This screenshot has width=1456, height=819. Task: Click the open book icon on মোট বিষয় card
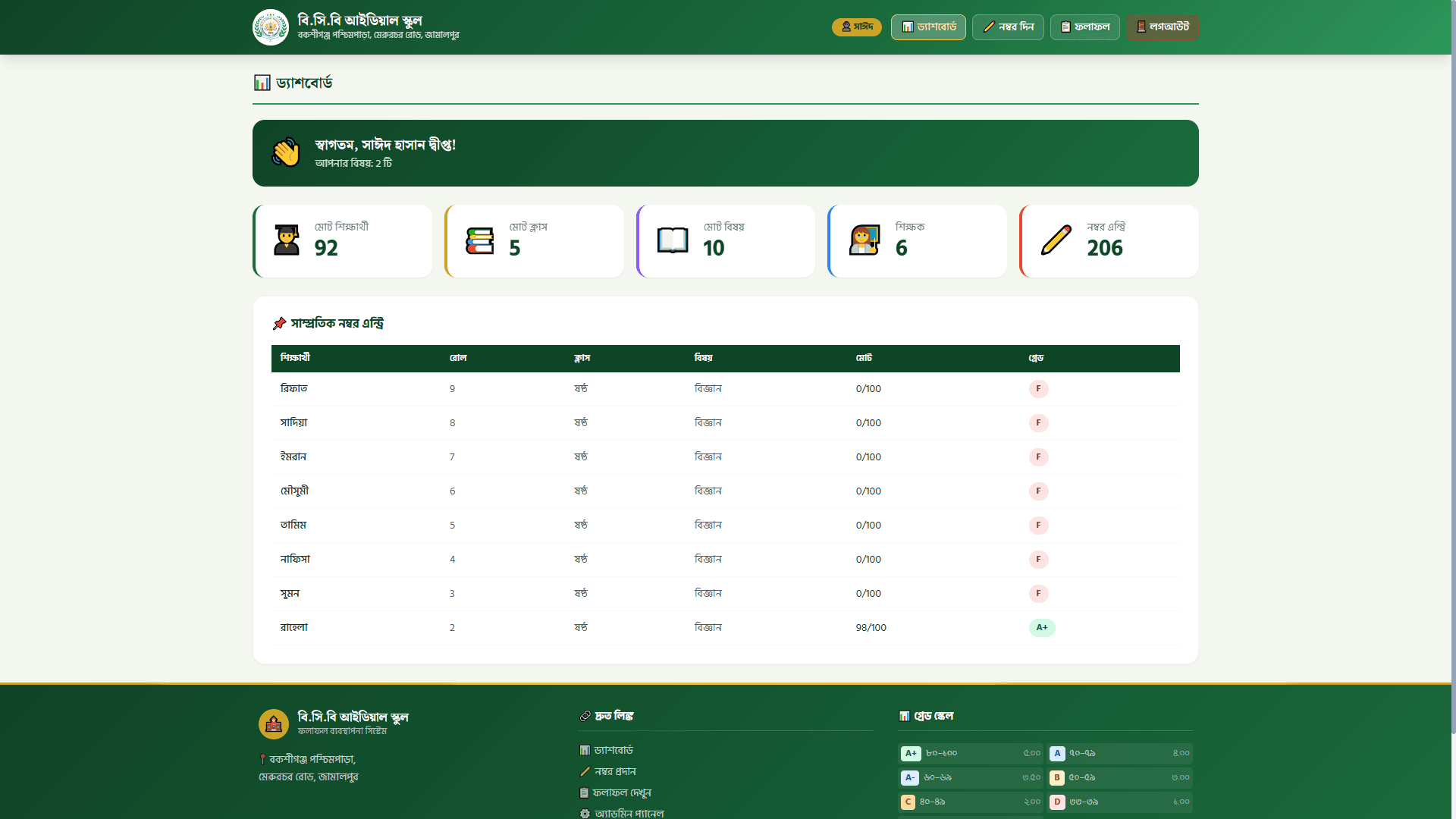[x=673, y=240]
